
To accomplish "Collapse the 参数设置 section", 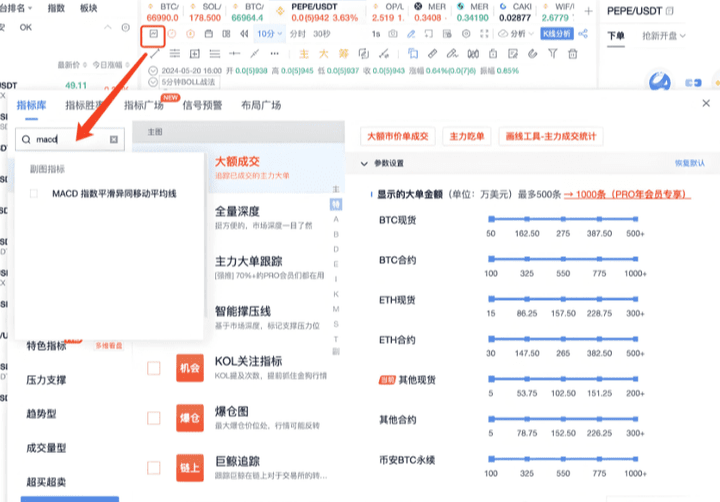I will coord(364,164).
